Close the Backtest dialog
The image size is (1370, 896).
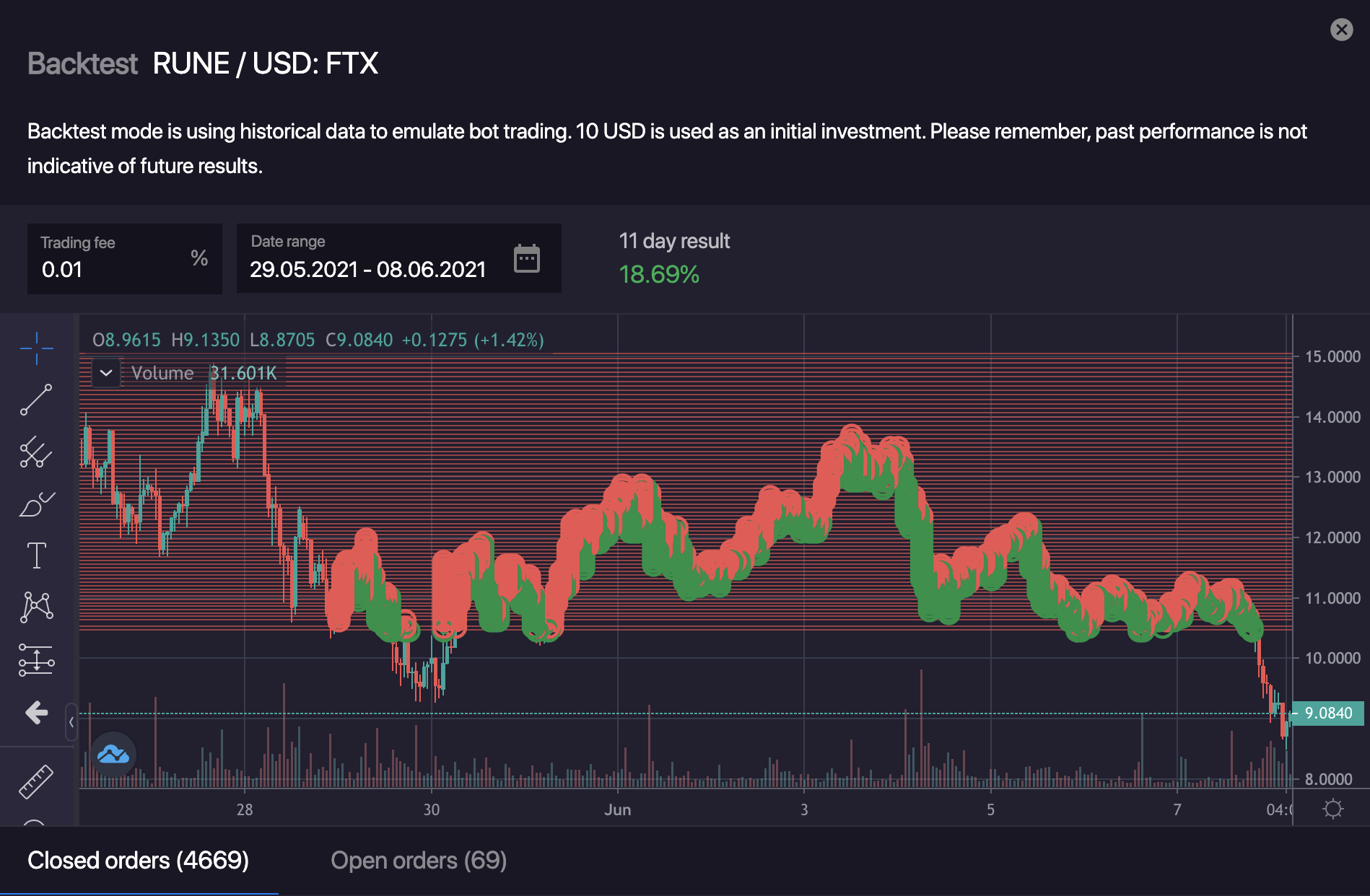[x=1341, y=30]
